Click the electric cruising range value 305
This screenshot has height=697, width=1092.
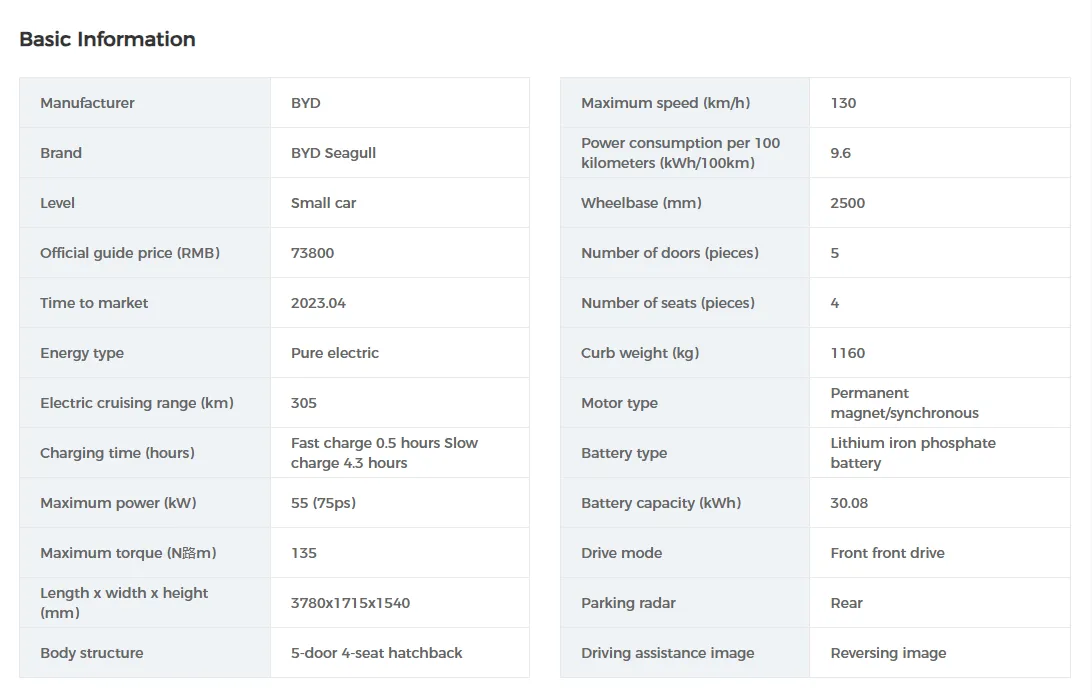(x=304, y=403)
